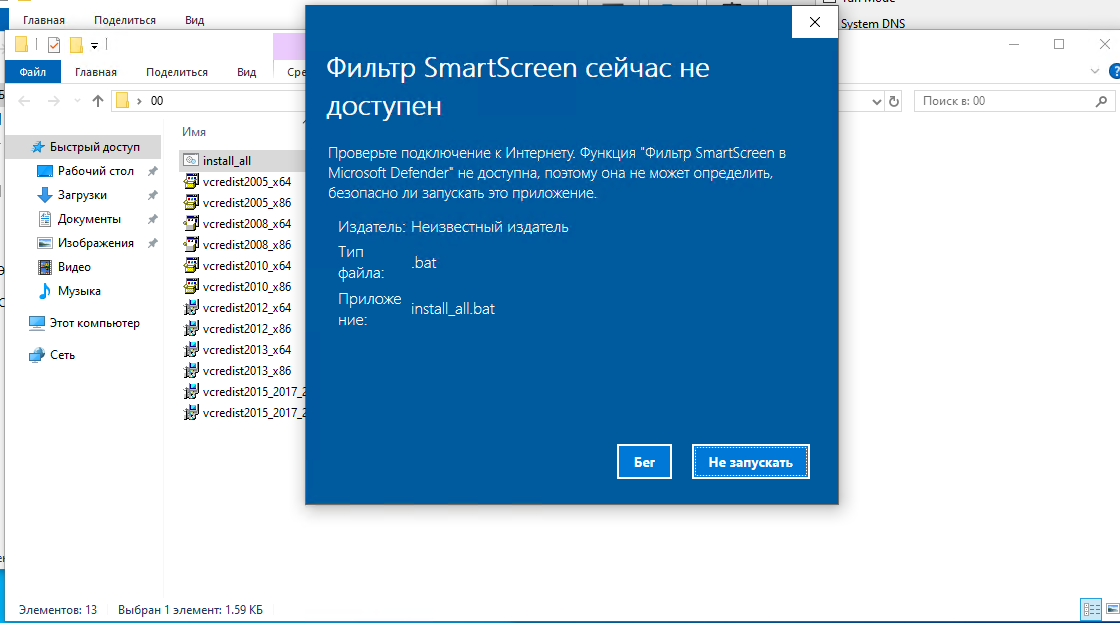Expand the address bar history dropdown
The width and height of the screenshot is (1120, 623).
(x=876, y=101)
